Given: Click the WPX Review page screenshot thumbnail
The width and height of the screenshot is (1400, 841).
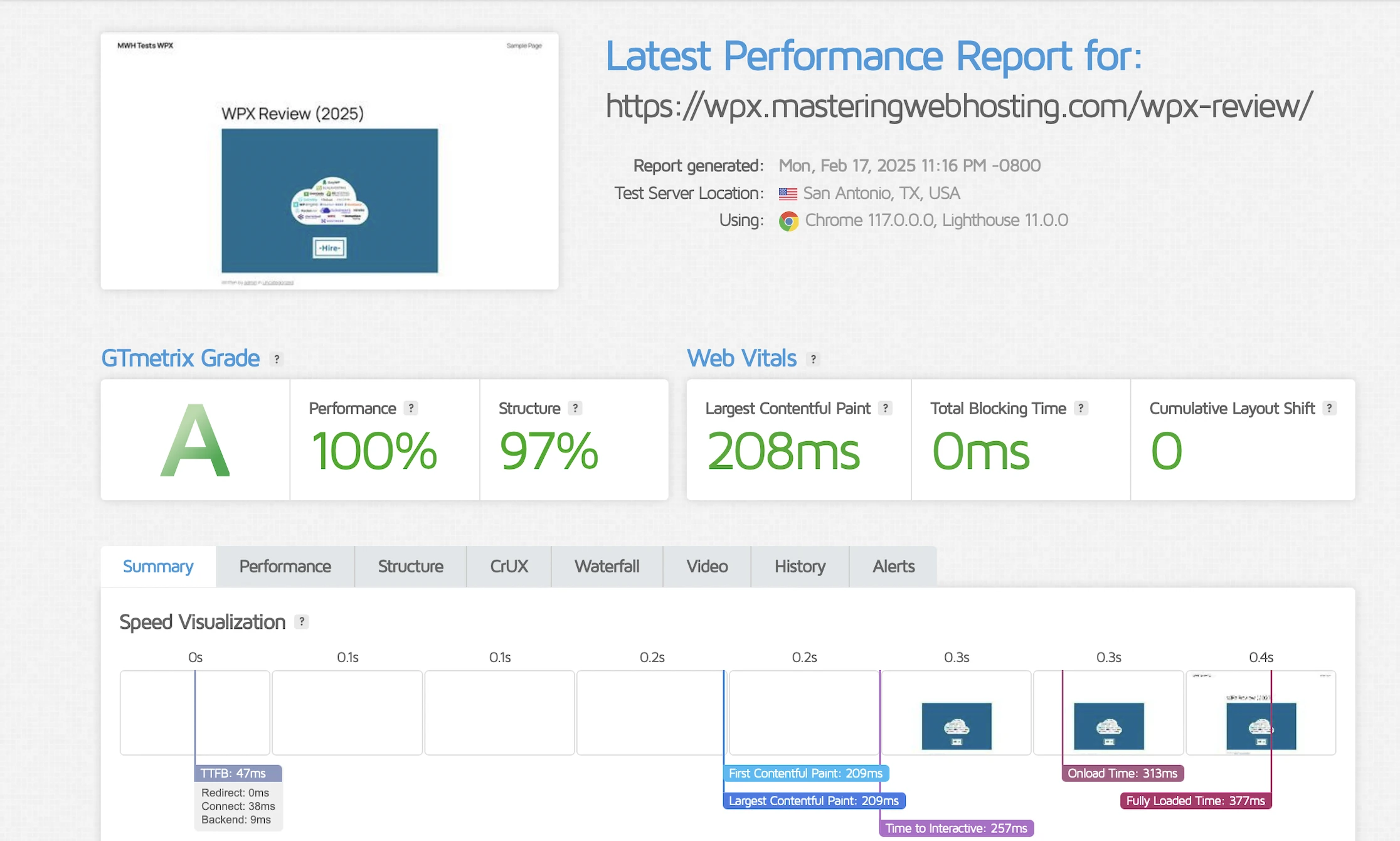Looking at the screenshot, I should click(329, 161).
